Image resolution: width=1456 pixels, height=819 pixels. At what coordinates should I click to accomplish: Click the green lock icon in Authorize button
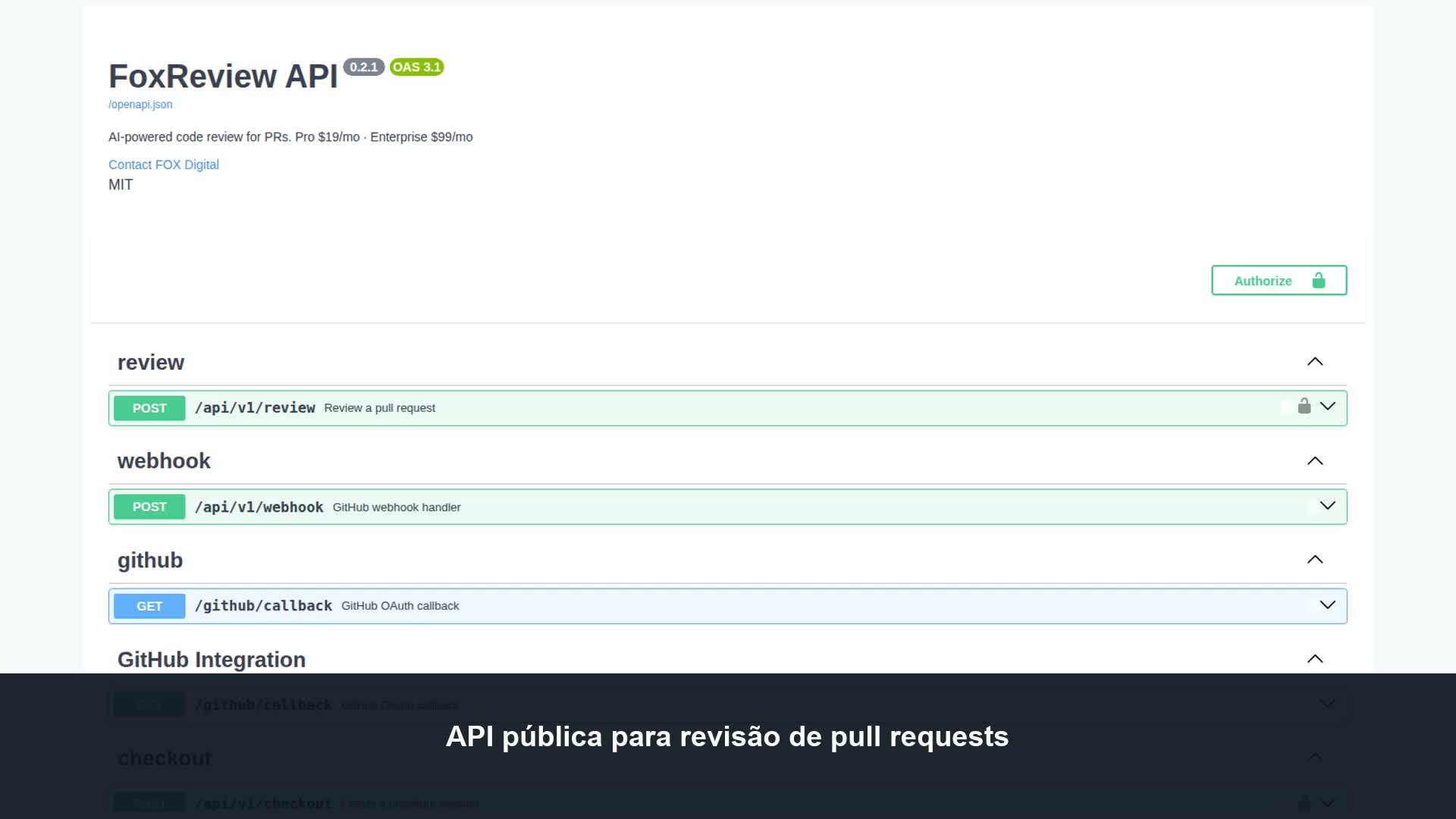pos(1319,281)
